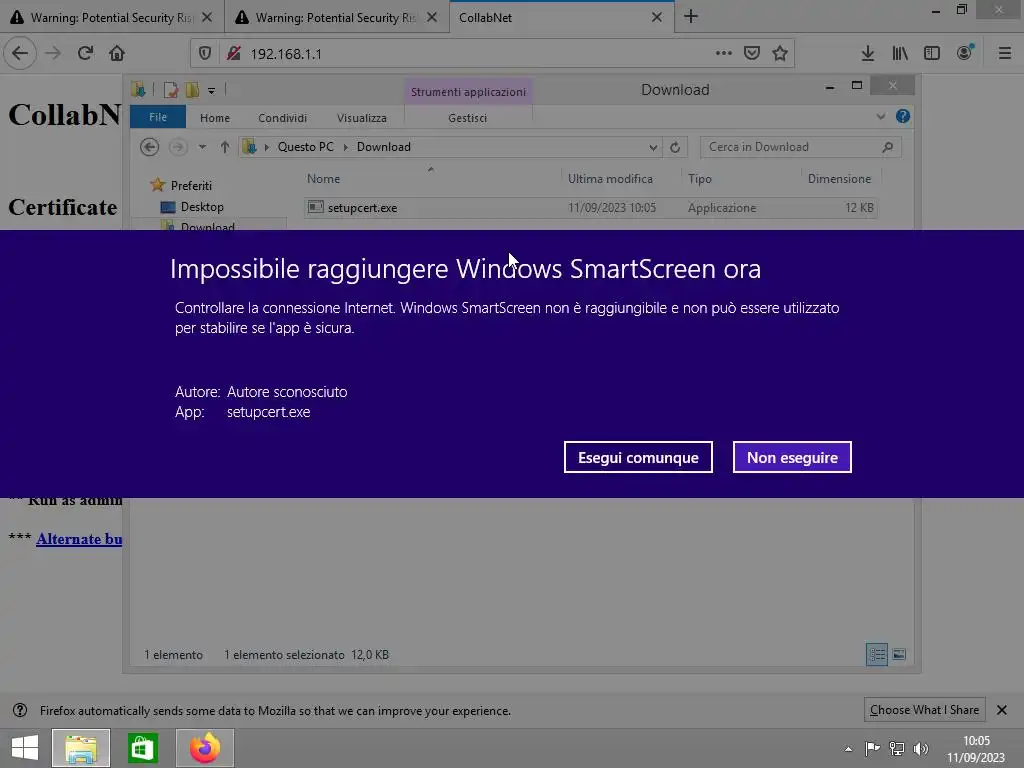Sort files by Dimensione column

(839, 178)
